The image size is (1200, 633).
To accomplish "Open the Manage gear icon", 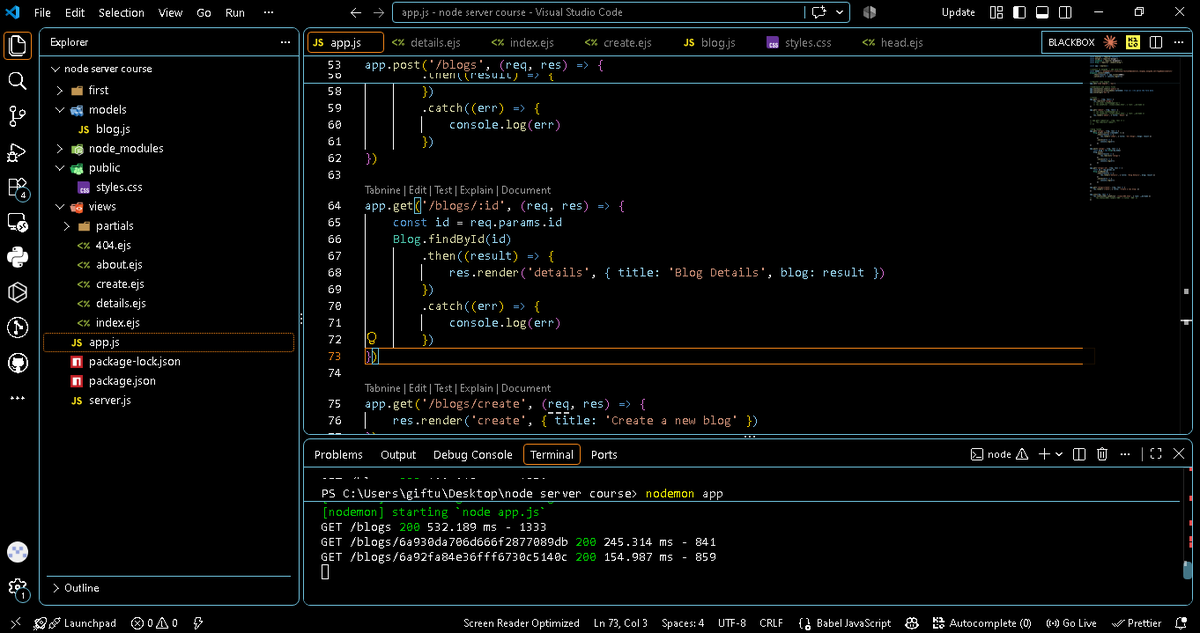I will pos(17,588).
